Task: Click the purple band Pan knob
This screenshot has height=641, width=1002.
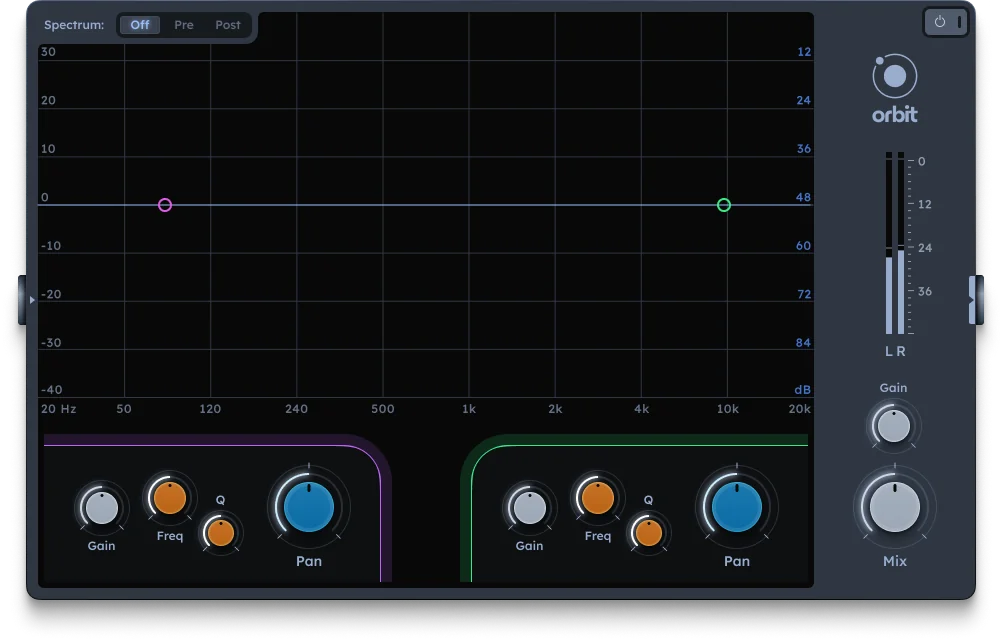Action: 309,508
